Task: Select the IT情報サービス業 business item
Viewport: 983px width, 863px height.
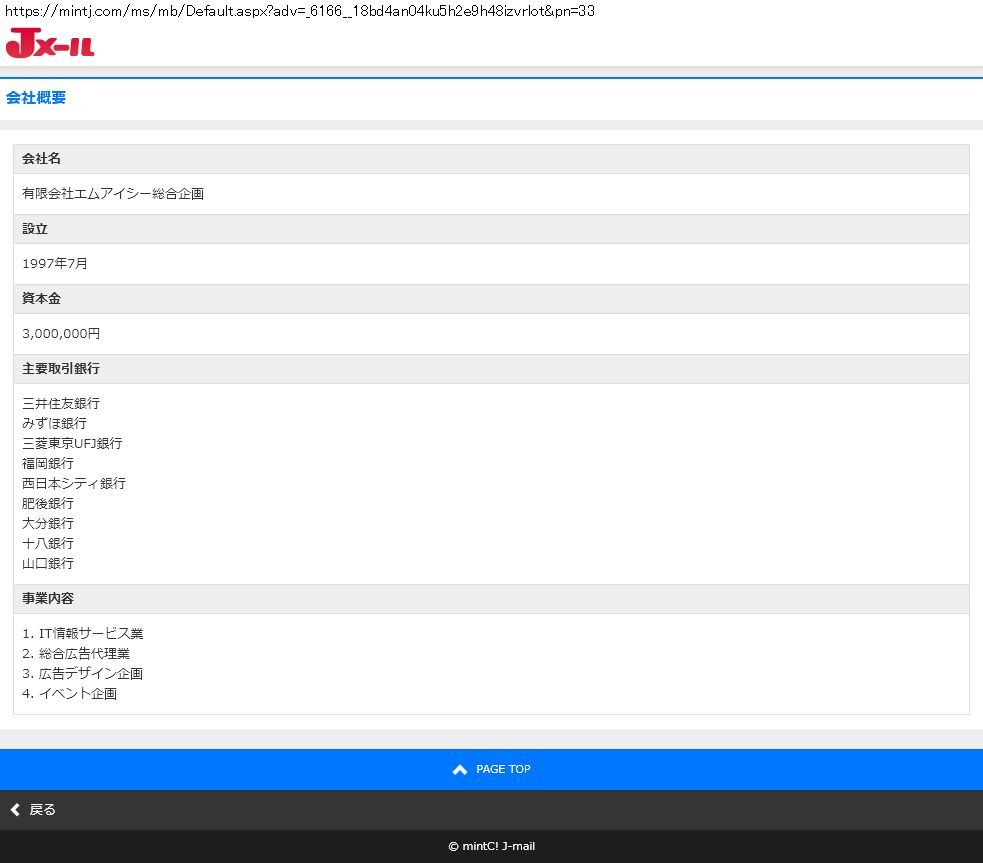Action: 91,634
